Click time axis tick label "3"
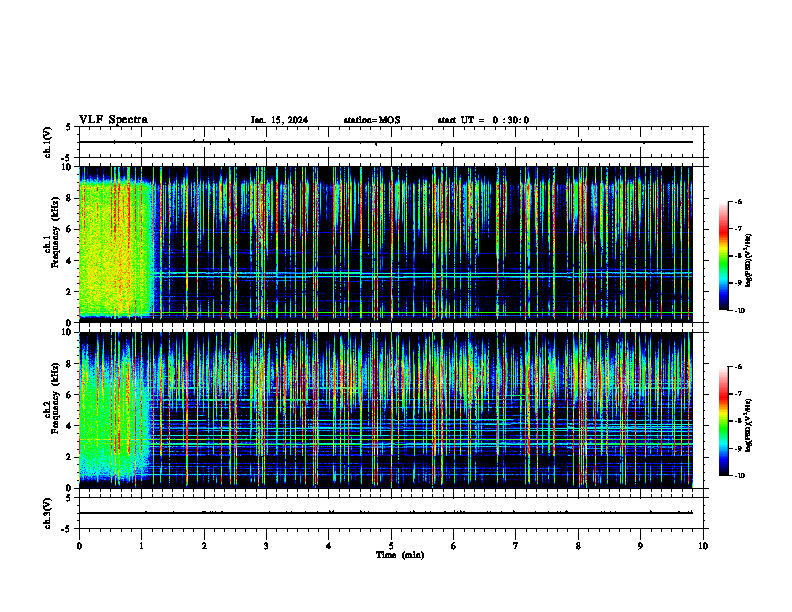This screenshot has width=792, height=612. (x=266, y=546)
